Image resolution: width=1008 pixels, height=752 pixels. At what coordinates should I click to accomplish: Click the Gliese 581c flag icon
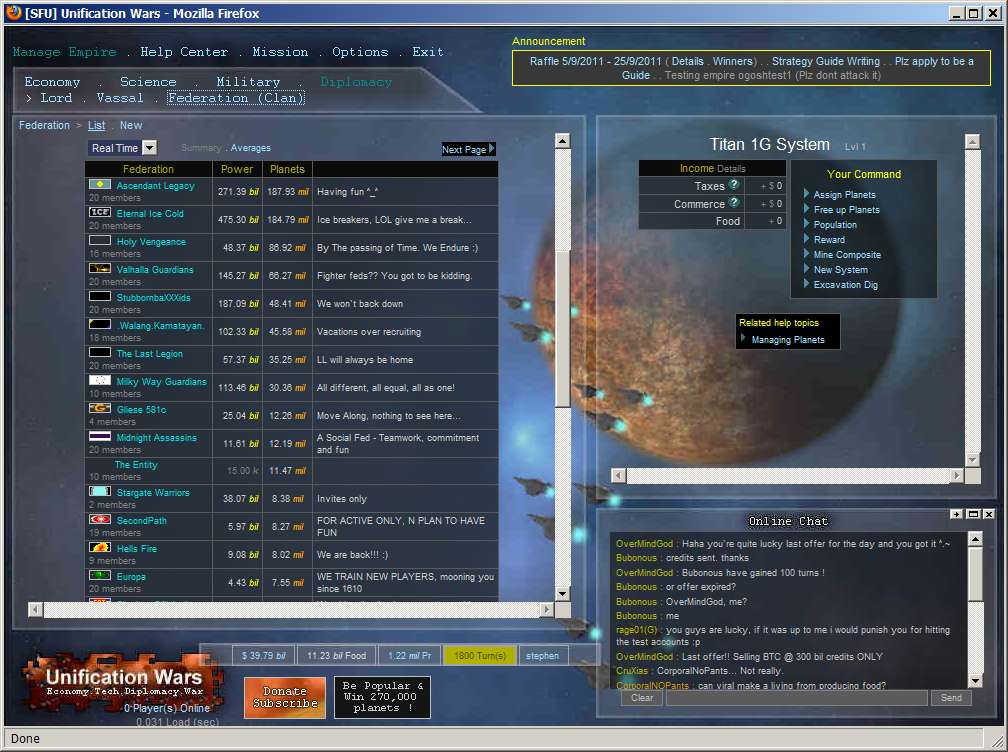point(100,409)
